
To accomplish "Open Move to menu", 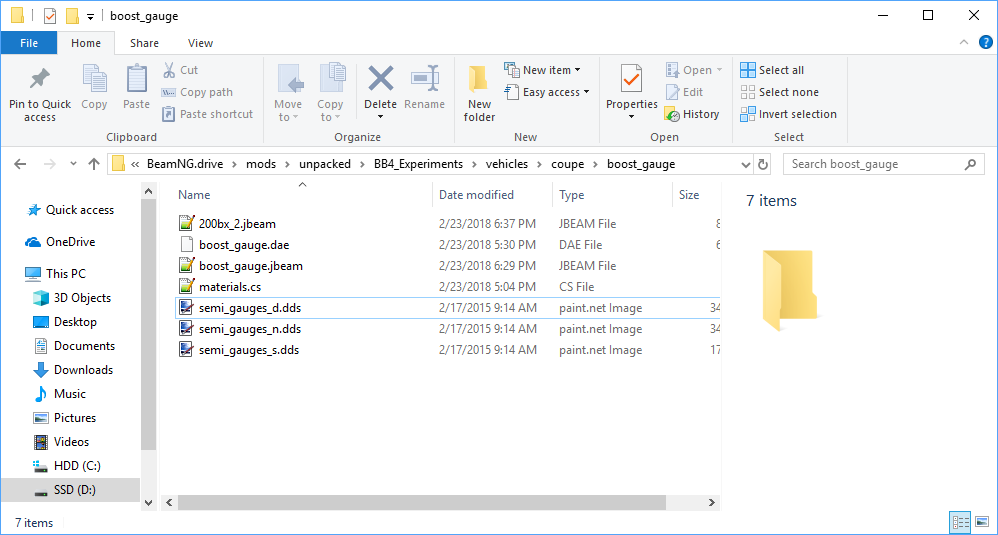I will pyautogui.click(x=288, y=93).
